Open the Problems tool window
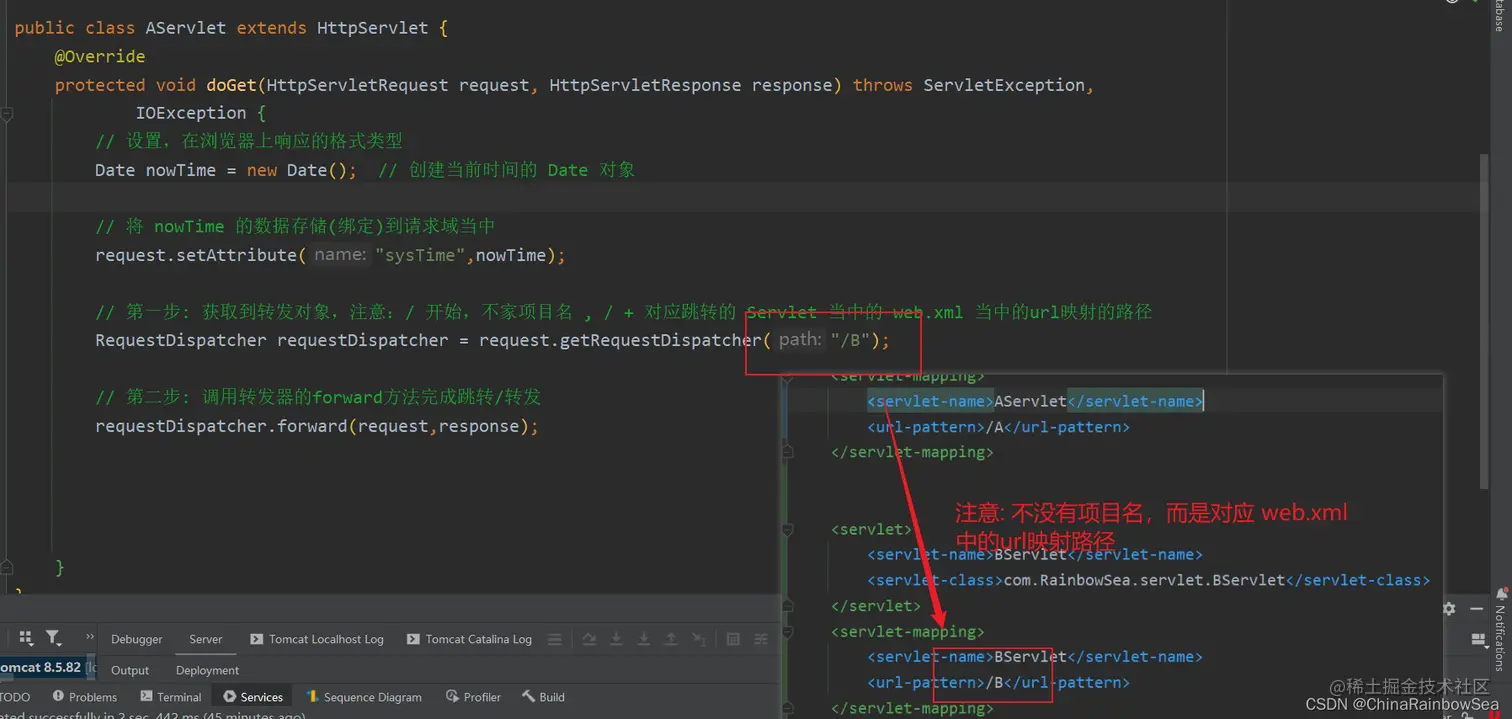Viewport: 1512px width, 719px height. click(x=85, y=697)
